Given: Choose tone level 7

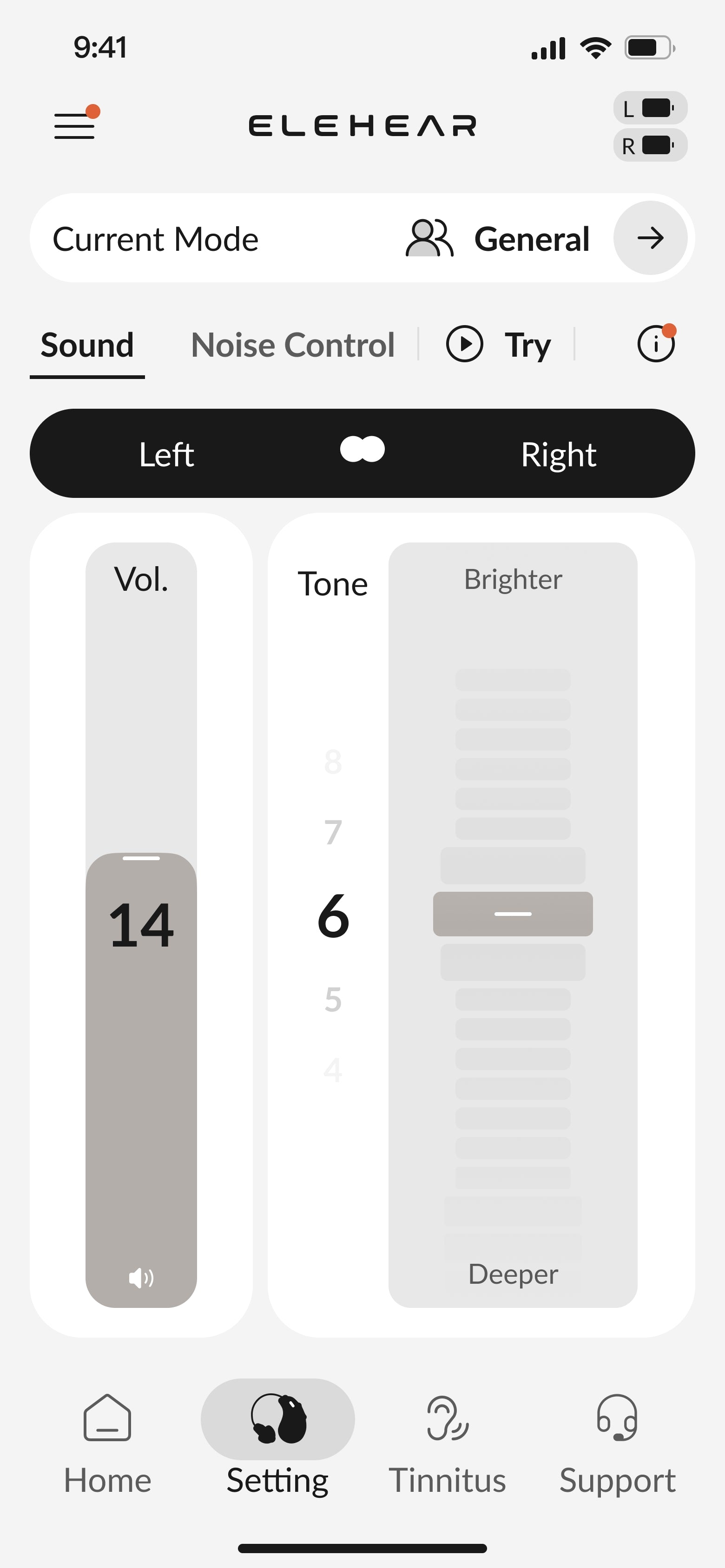Looking at the screenshot, I should tap(333, 832).
